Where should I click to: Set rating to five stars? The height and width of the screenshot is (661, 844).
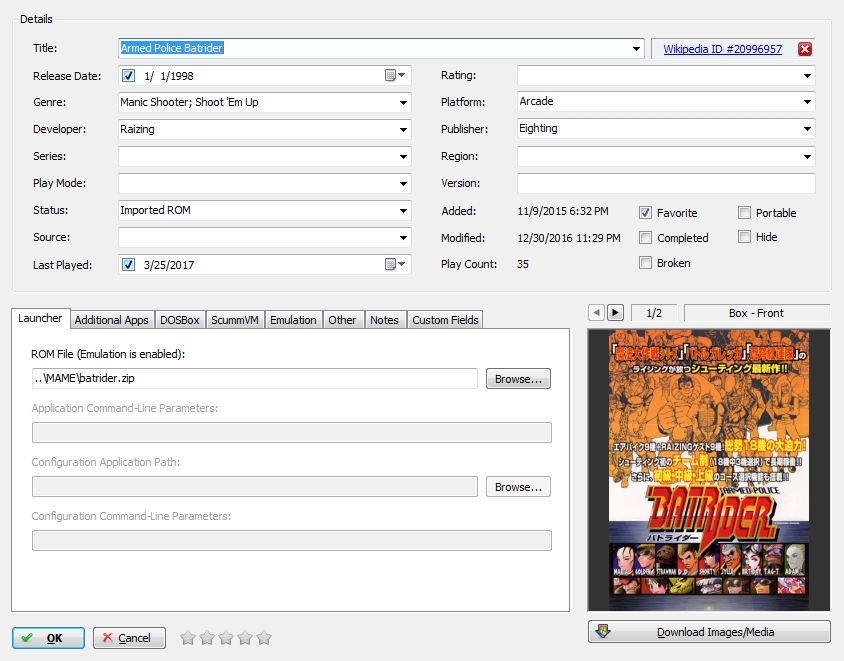(x=264, y=638)
